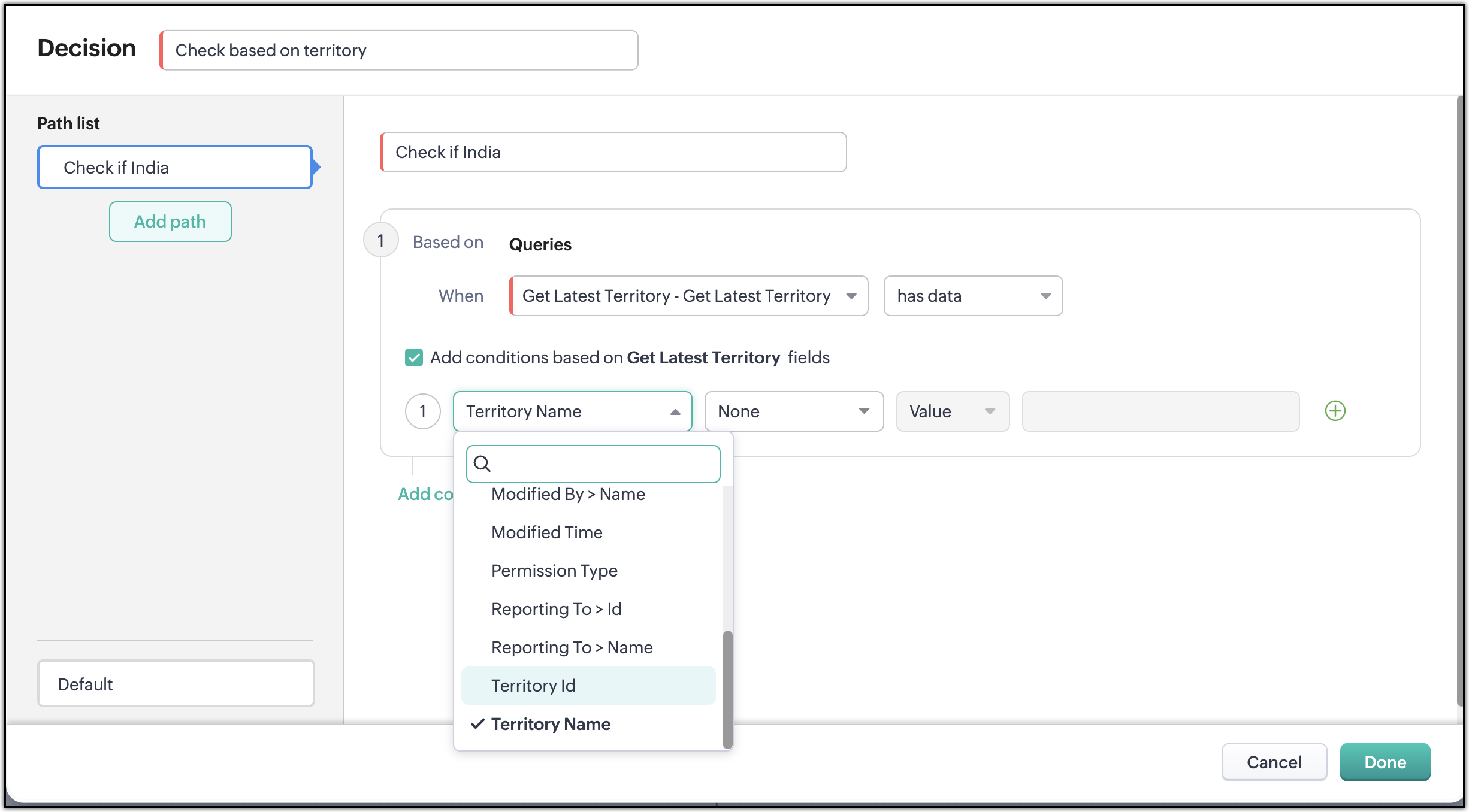Click the Add path button
Viewport: 1469px width, 812px height.
[170, 222]
